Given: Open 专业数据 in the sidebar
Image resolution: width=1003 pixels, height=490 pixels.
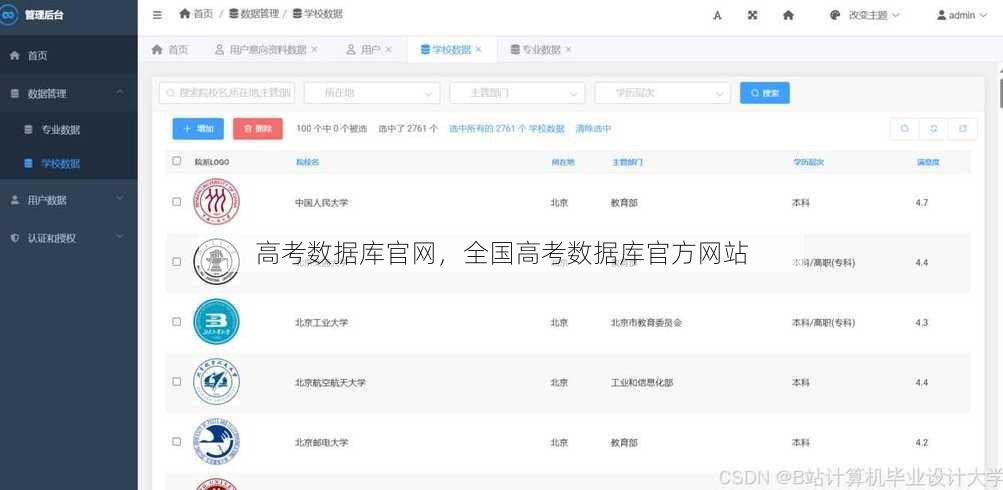Looking at the screenshot, I should point(68,129).
